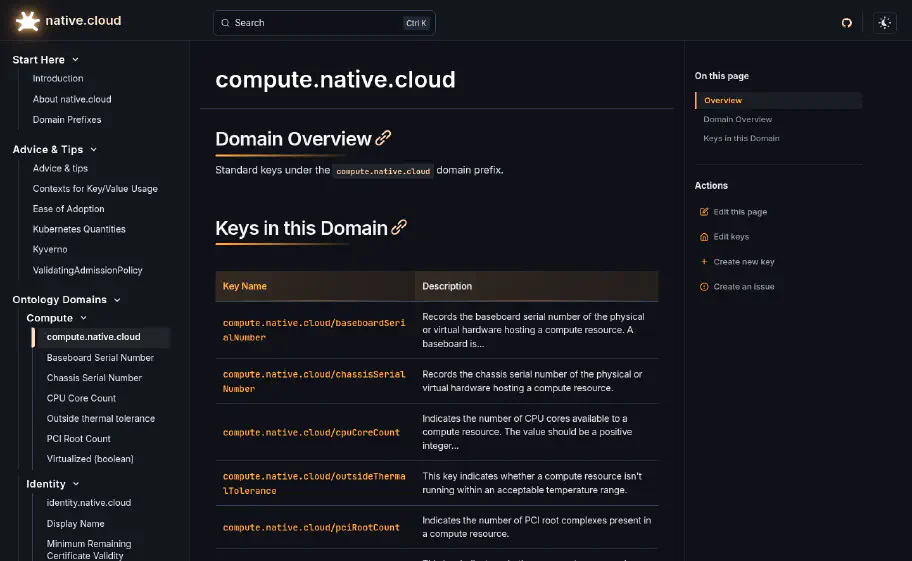912x561 pixels.
Task: Go to Domain Prefixes page
Action: (x=67, y=120)
